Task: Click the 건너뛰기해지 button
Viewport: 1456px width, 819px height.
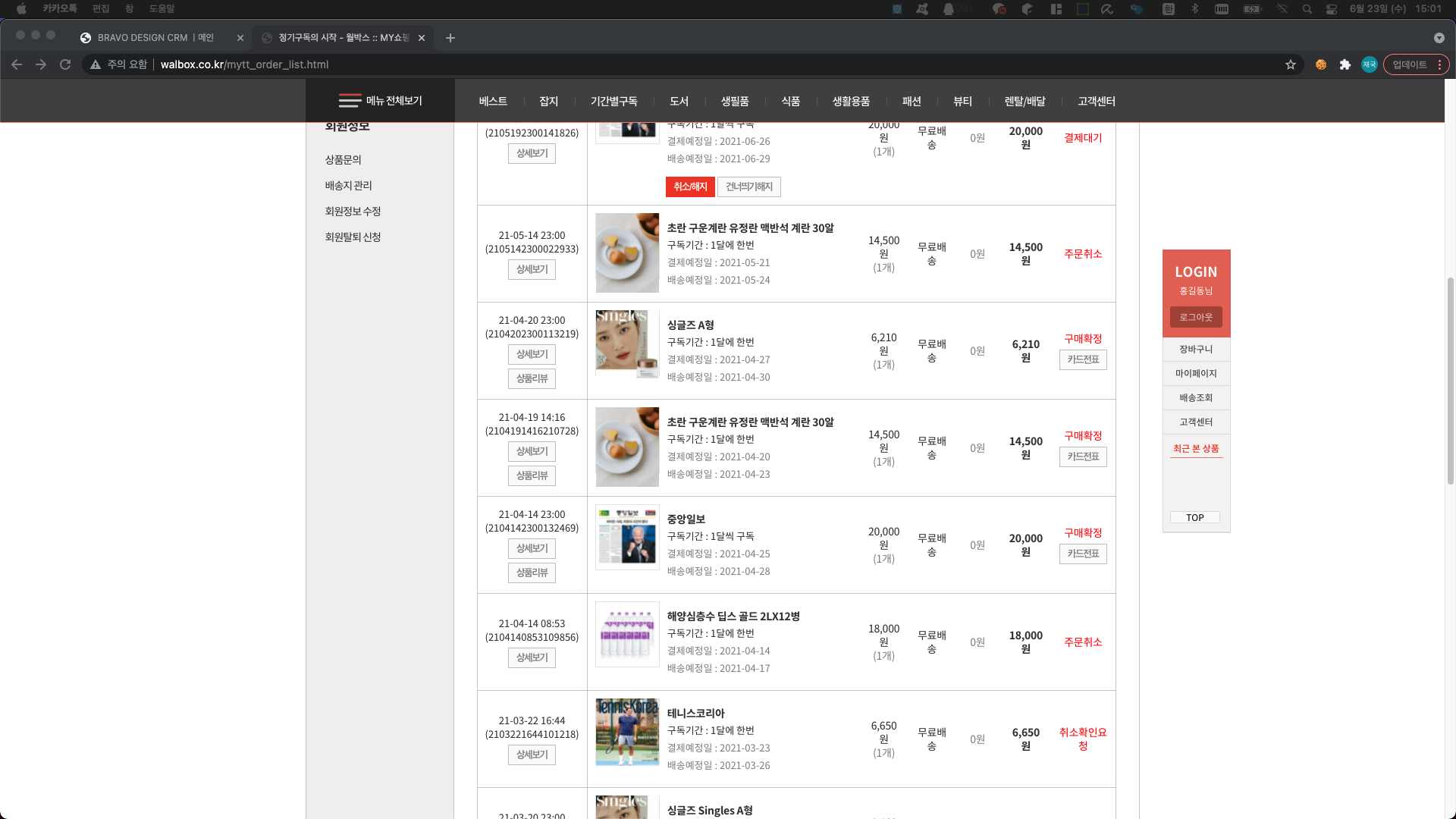Action: pyautogui.click(x=748, y=187)
